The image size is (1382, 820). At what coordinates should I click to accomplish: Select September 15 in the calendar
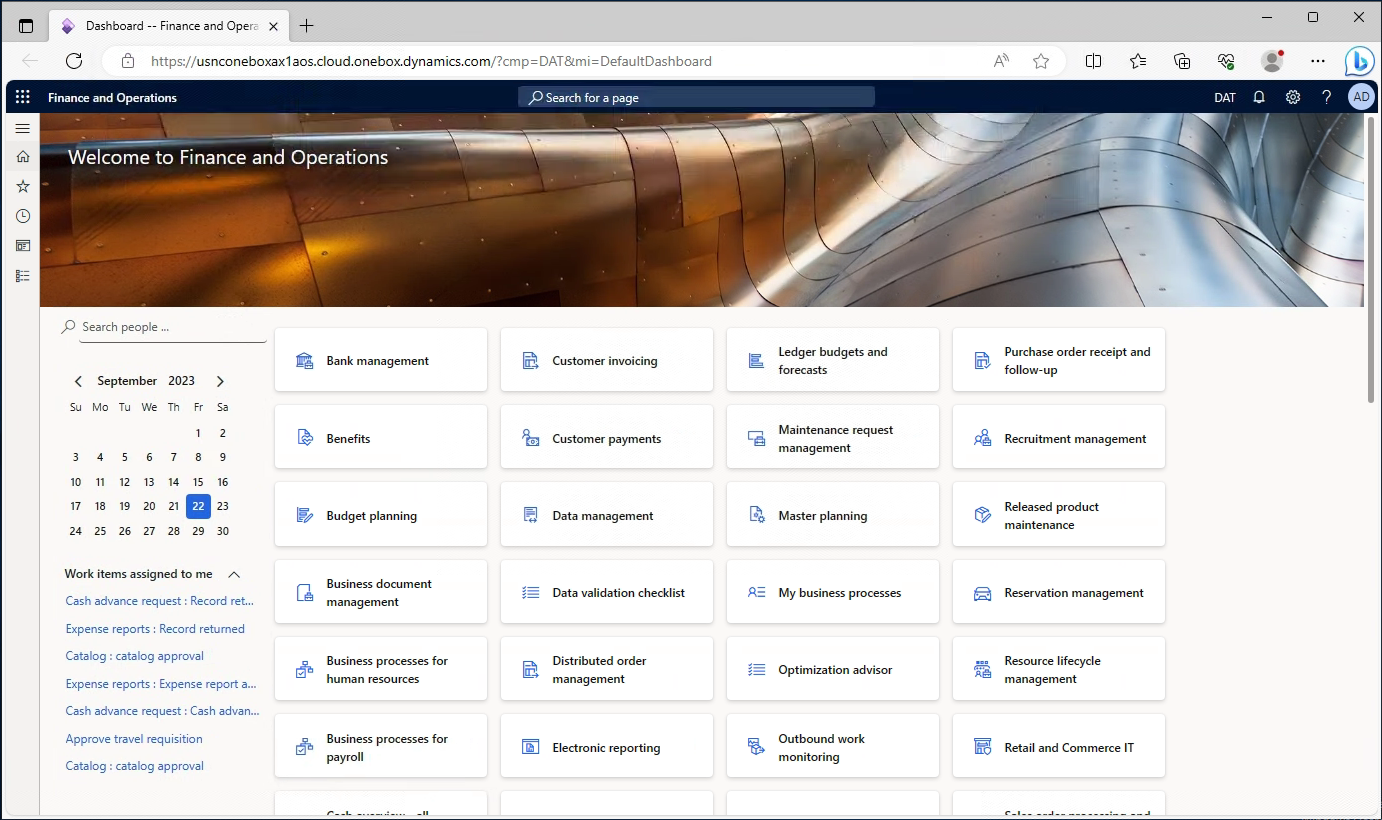[198, 482]
